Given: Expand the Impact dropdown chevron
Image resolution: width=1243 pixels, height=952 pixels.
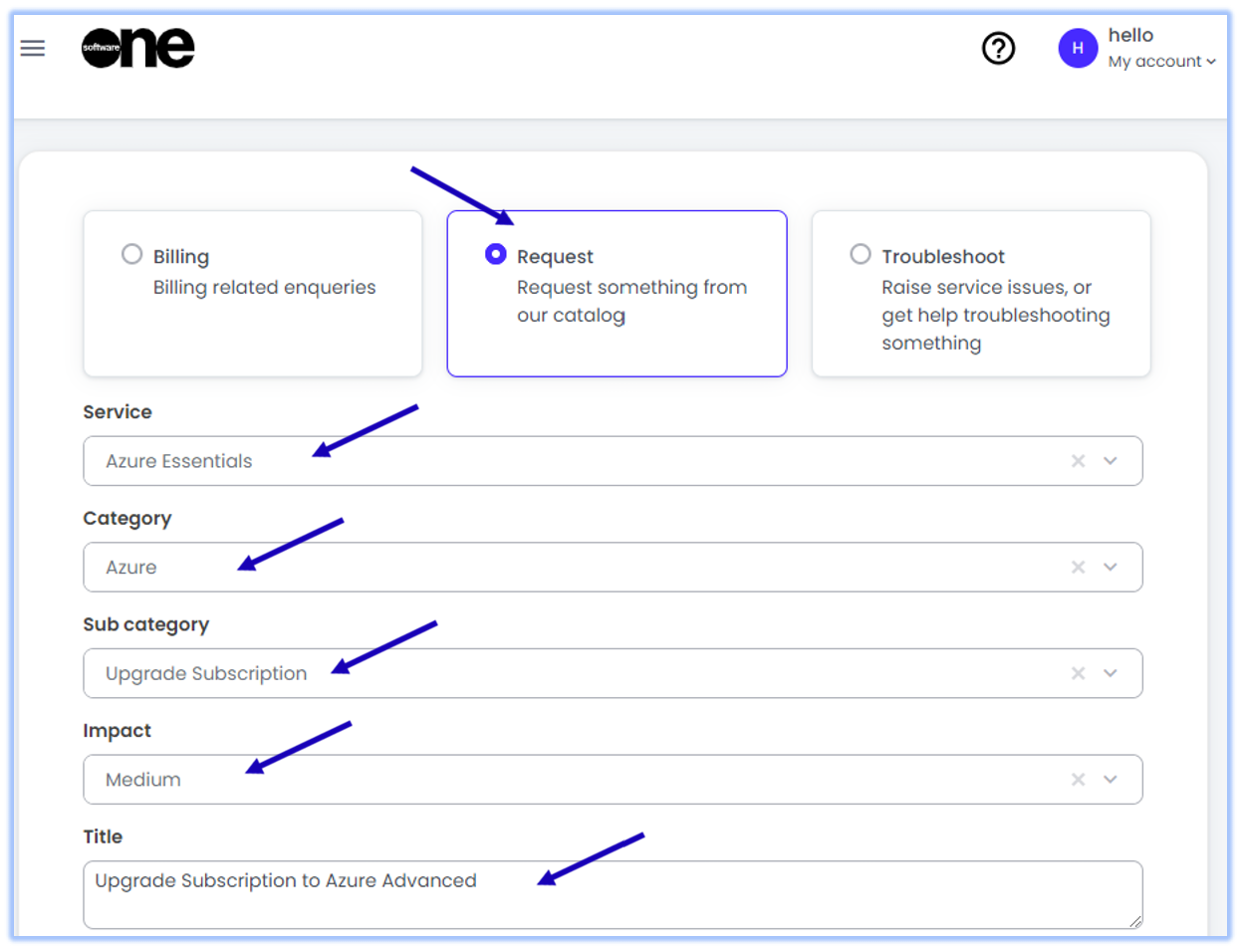Looking at the screenshot, I should pyautogui.click(x=1111, y=780).
